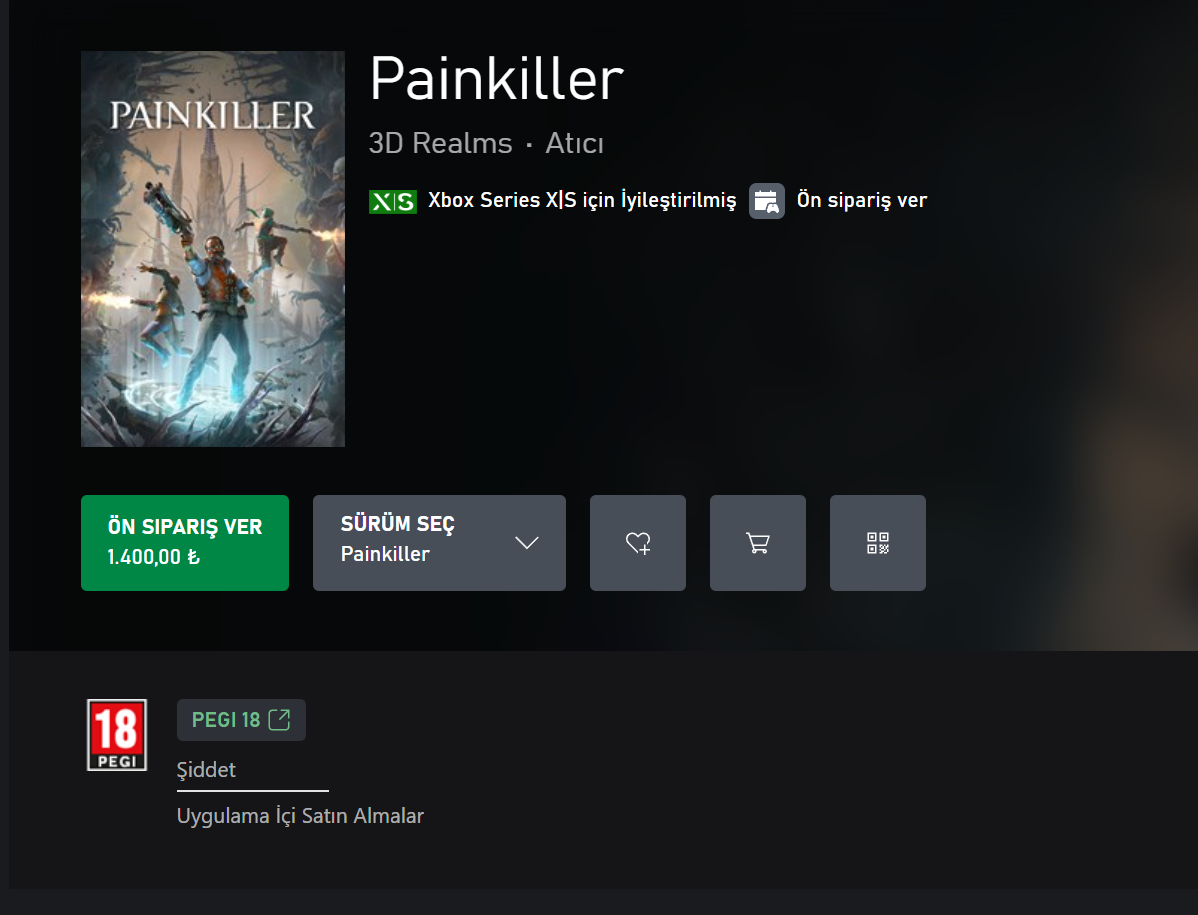Open the PEGI 18 rating link
This screenshot has width=1198, height=915.
241,719
